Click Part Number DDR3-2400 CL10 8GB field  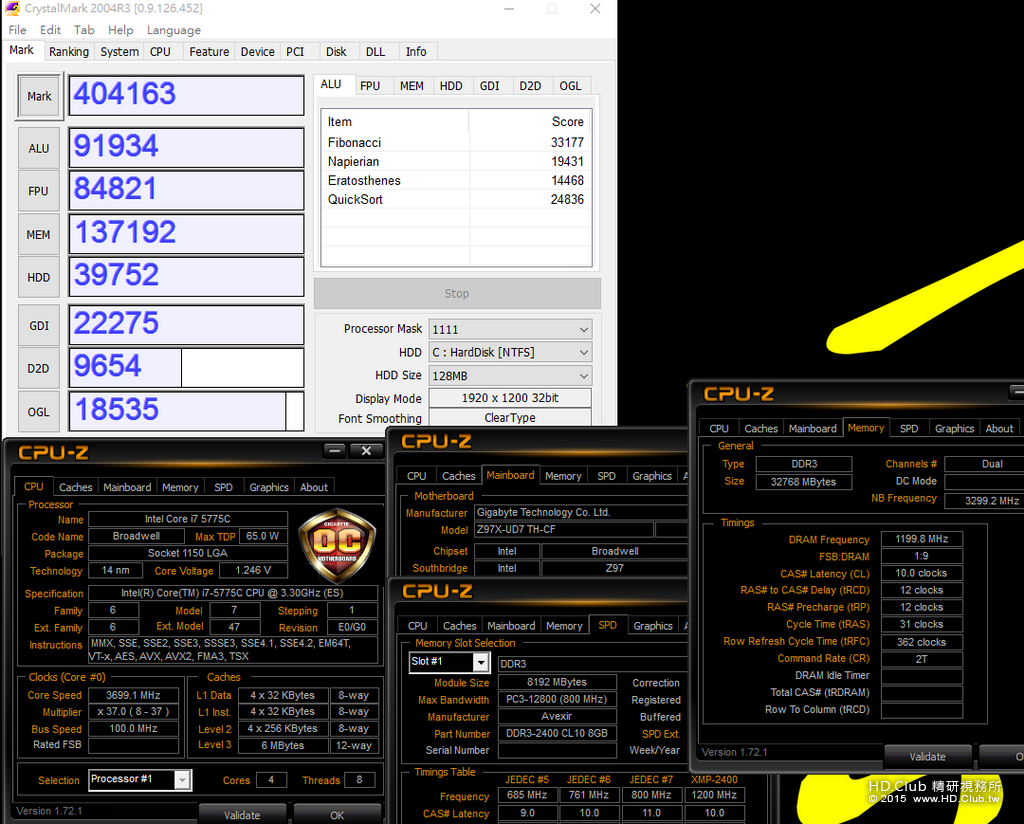coord(557,733)
